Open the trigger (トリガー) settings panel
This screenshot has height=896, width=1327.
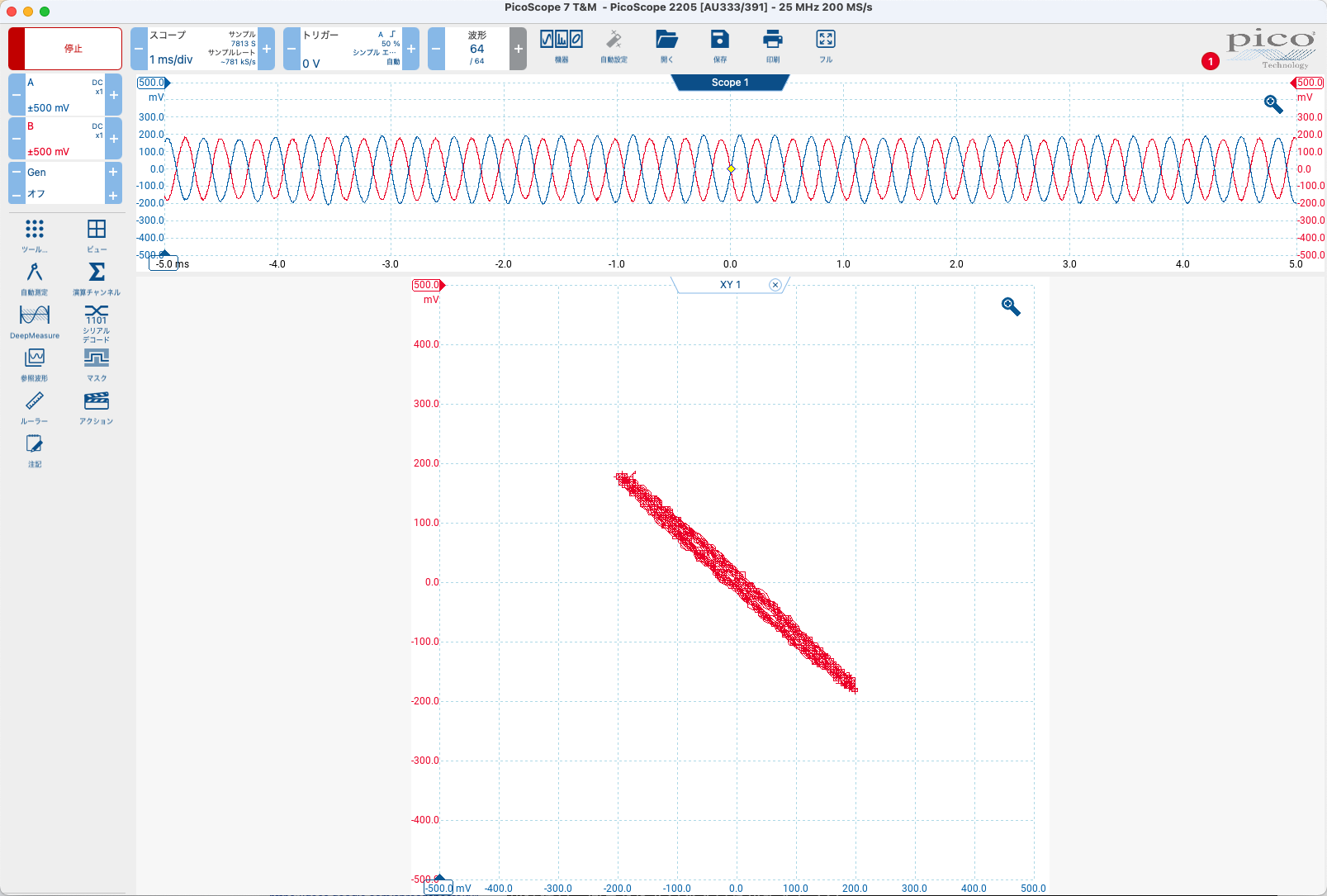(x=351, y=49)
